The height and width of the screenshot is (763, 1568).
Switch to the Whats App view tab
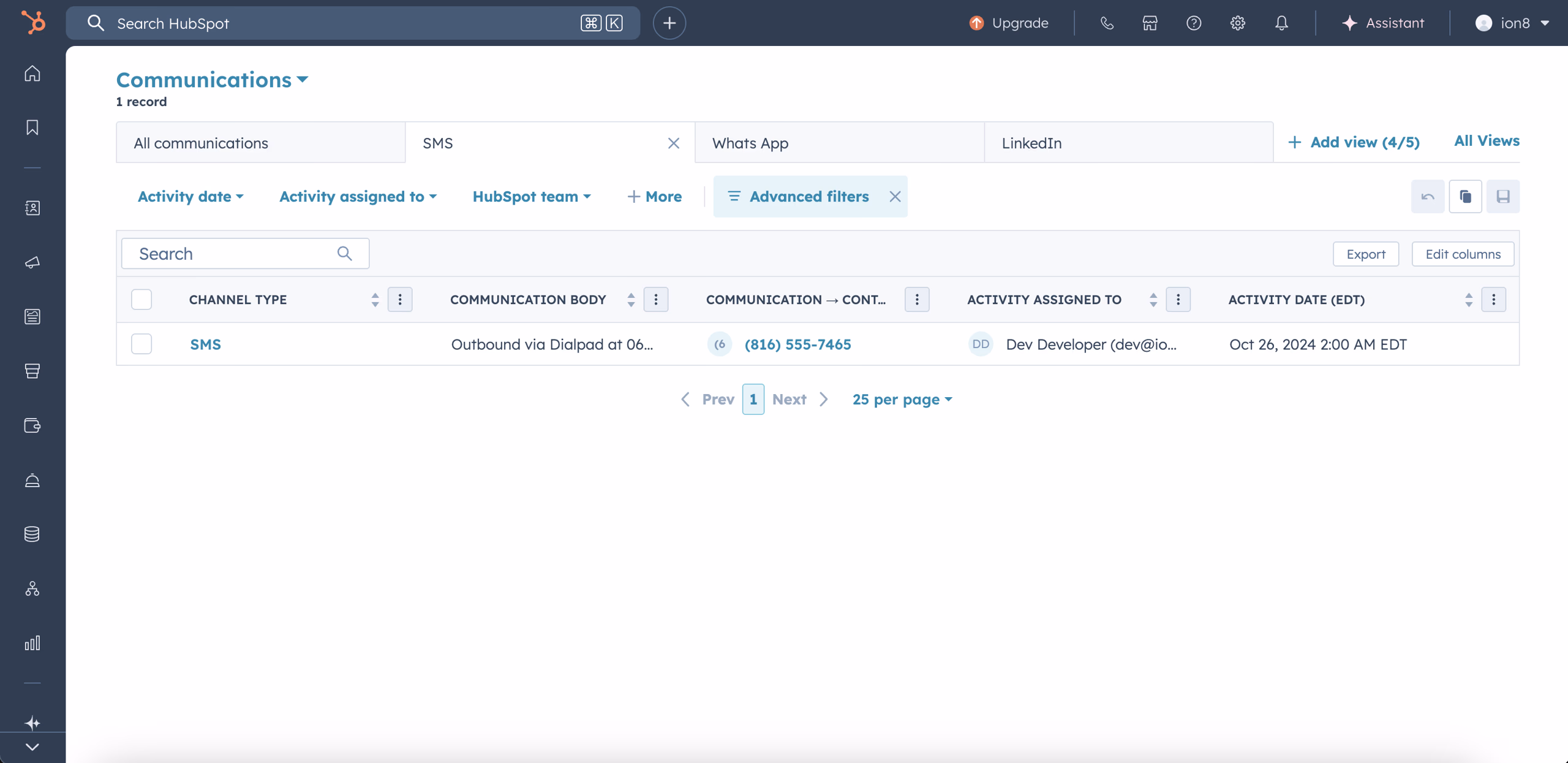pos(750,142)
